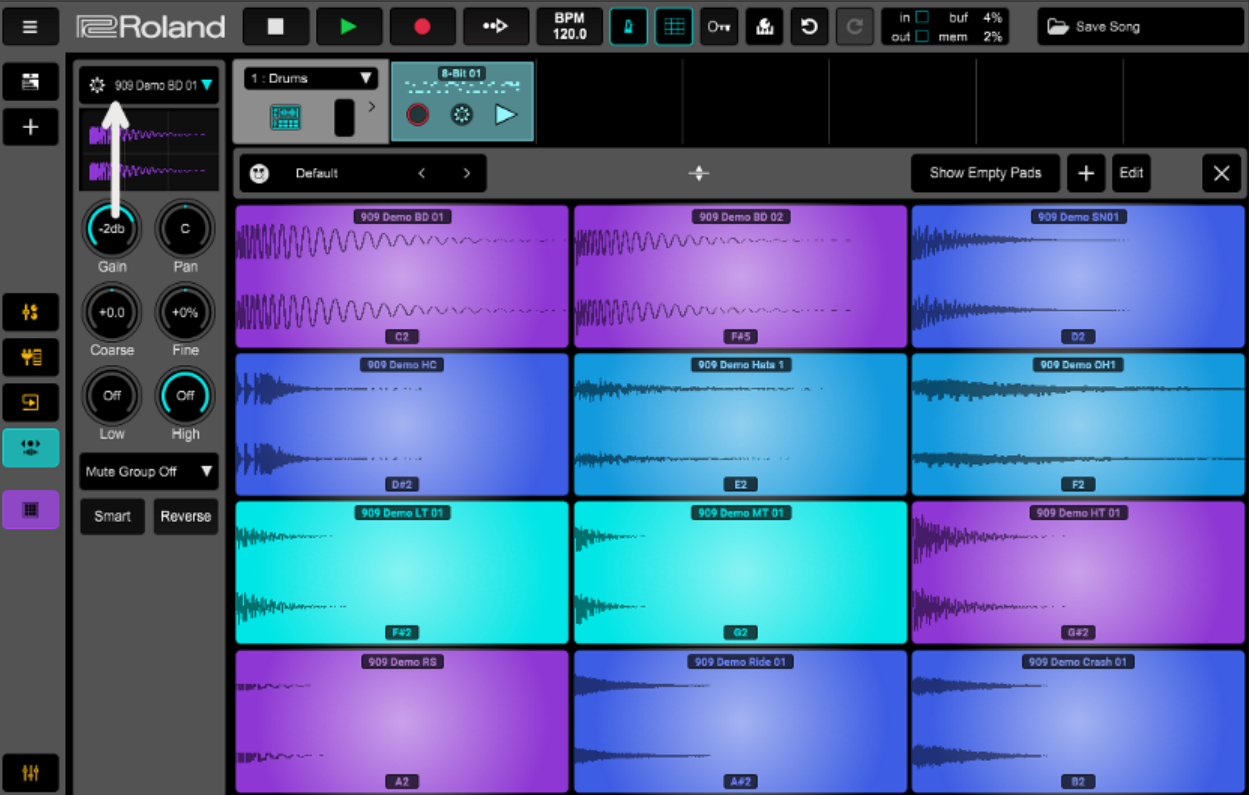Play the 8-Bit 01 clip
The image size is (1249, 795).
[x=506, y=114]
